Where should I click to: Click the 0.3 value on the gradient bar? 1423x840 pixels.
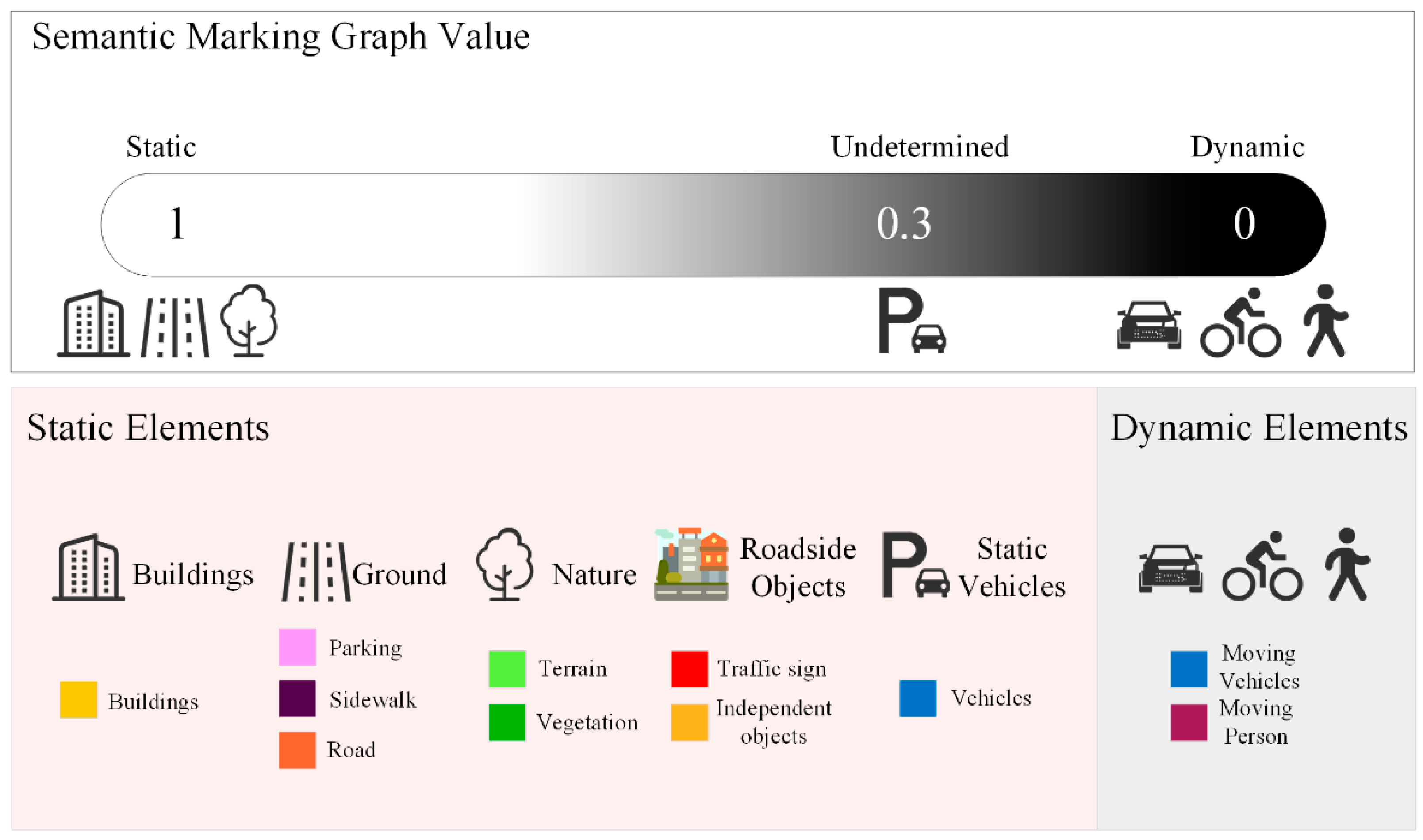(x=903, y=223)
